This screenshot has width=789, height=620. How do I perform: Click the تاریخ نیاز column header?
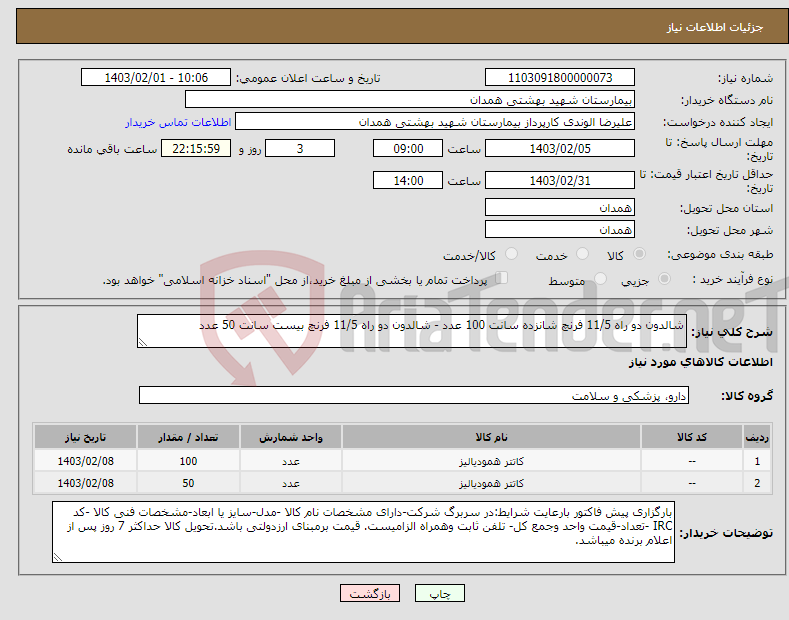(86, 437)
